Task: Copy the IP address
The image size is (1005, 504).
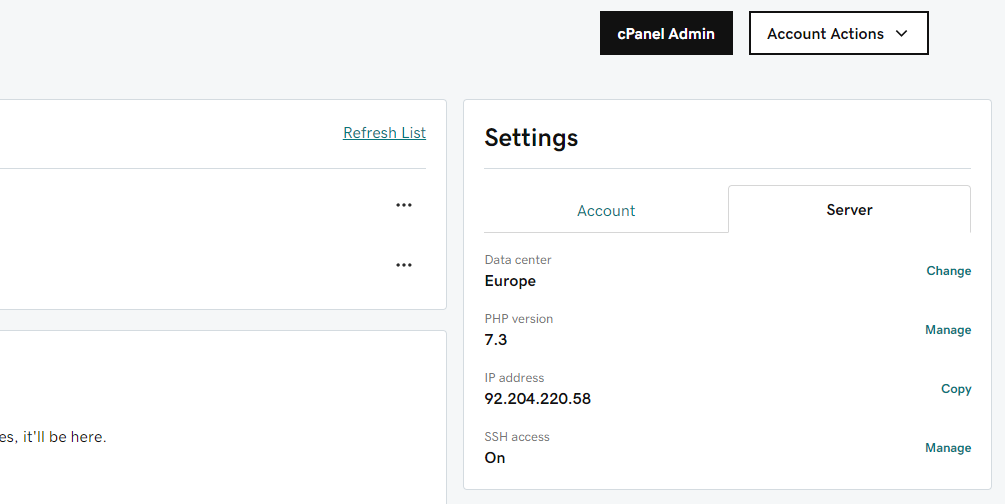Action: [956, 389]
